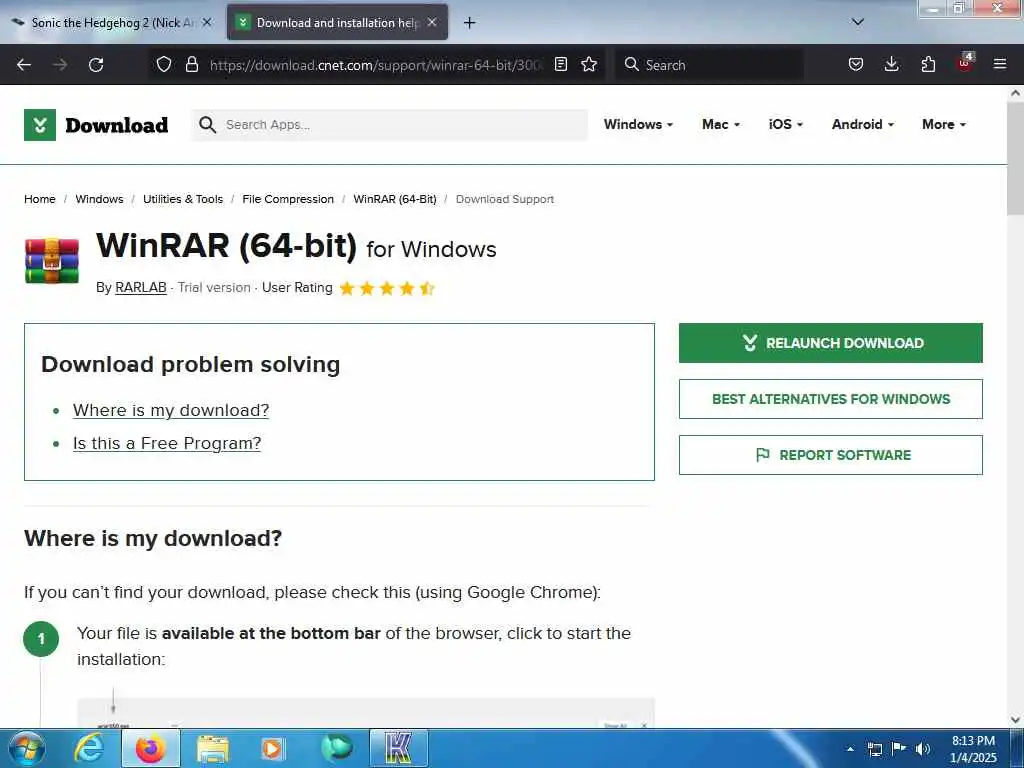Image resolution: width=1024 pixels, height=768 pixels.
Task: Click the Relaunch Download button
Action: [831, 343]
